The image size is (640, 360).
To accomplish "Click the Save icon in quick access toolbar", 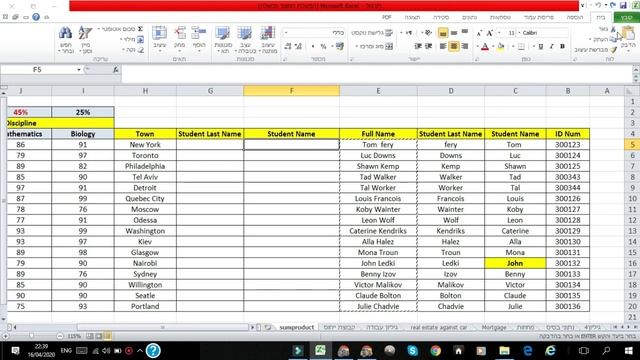I will coord(623,5).
